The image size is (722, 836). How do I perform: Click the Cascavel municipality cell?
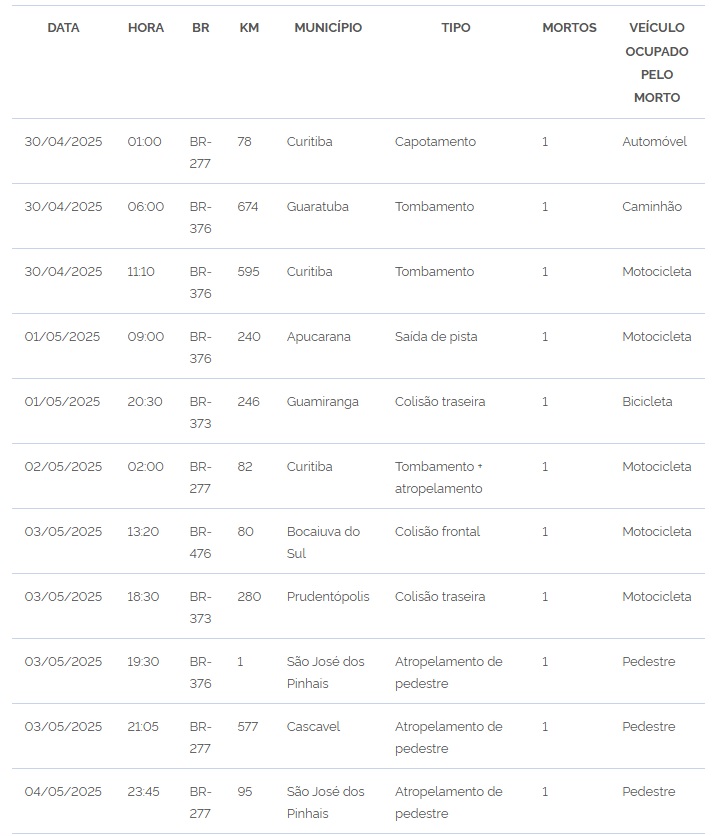pos(313,727)
